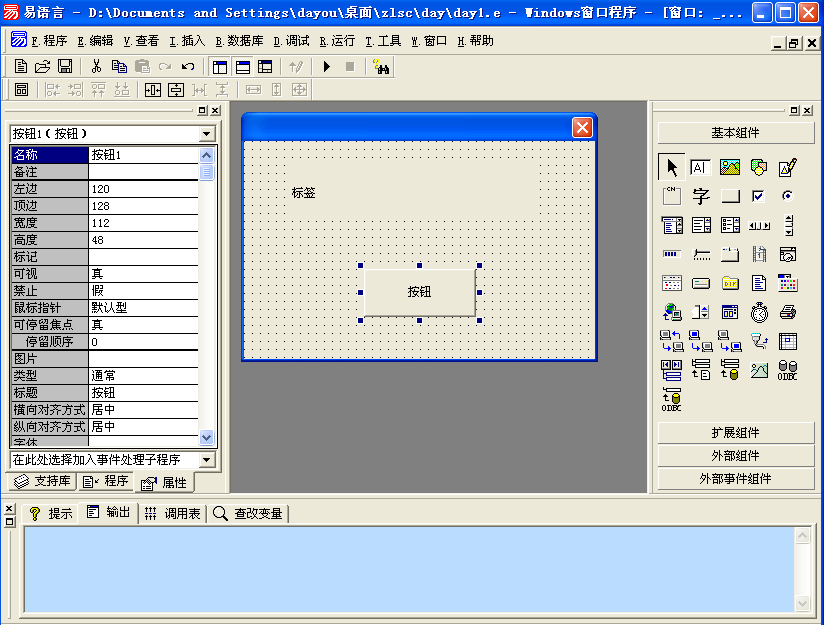Click the Cut scissors icon
The height and width of the screenshot is (625, 824).
96,67
